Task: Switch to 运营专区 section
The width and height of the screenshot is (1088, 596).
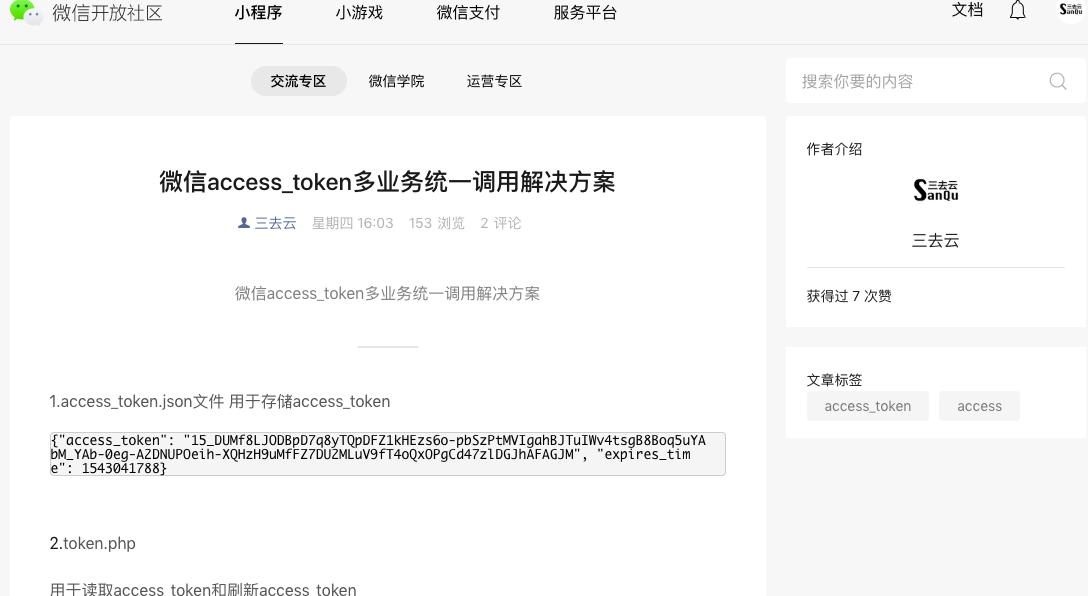Action: [x=494, y=81]
